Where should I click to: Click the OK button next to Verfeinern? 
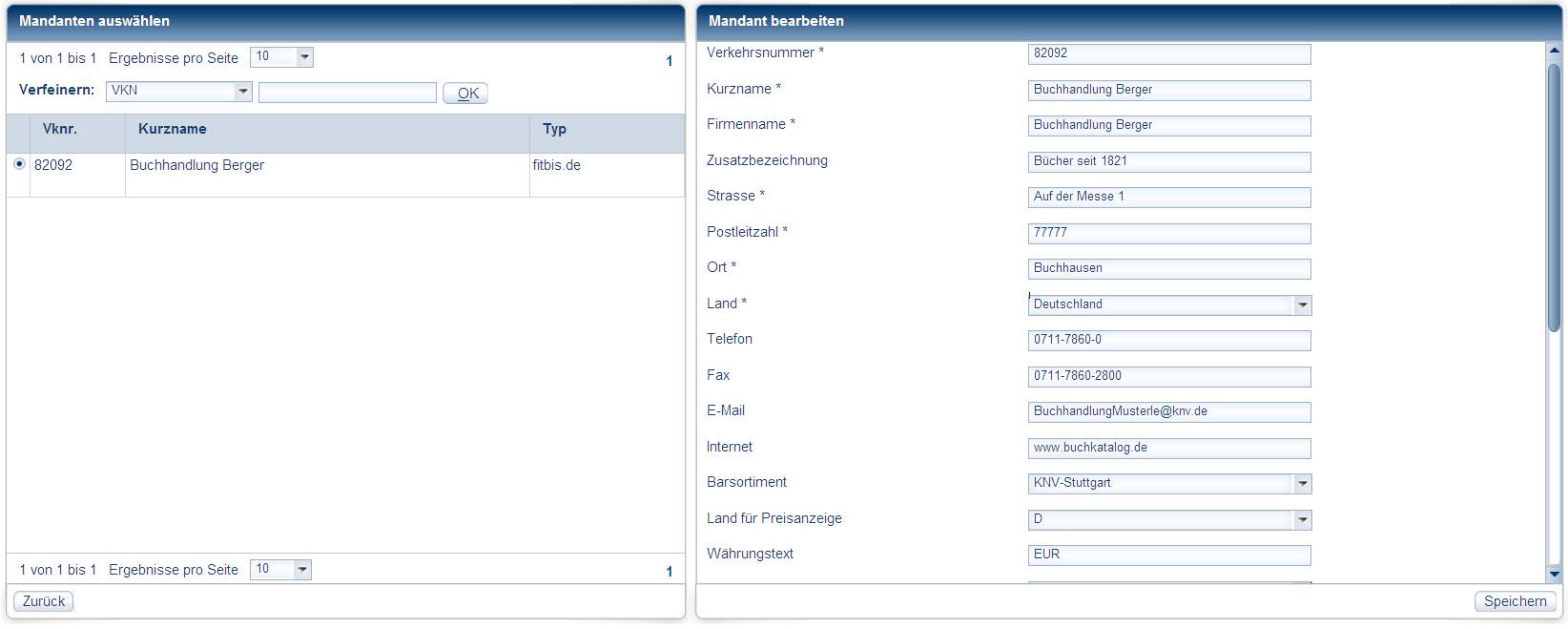(x=465, y=94)
